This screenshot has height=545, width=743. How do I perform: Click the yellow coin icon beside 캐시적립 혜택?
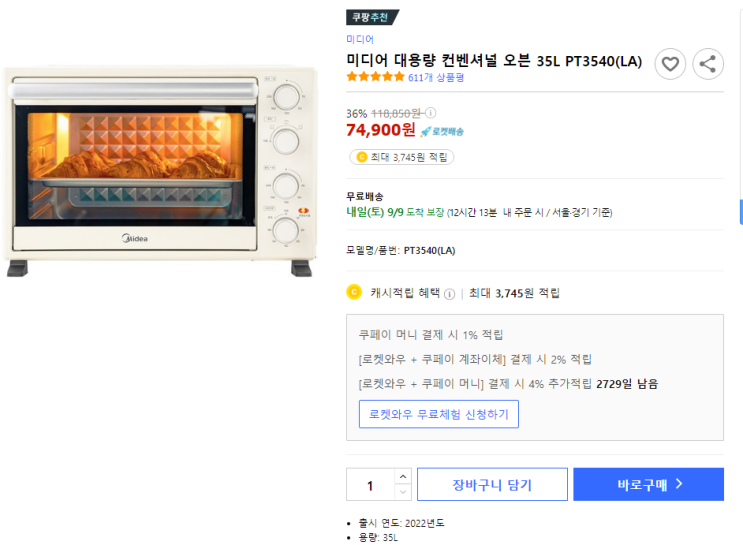point(353,292)
